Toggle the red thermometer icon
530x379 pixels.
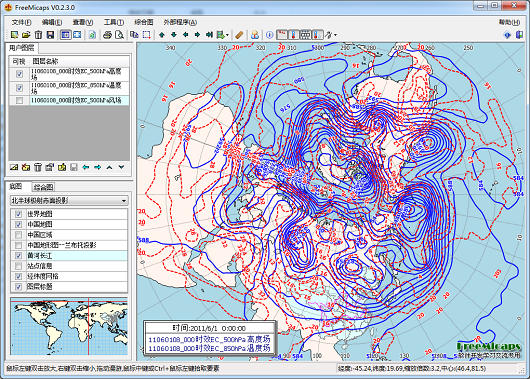click(293, 35)
